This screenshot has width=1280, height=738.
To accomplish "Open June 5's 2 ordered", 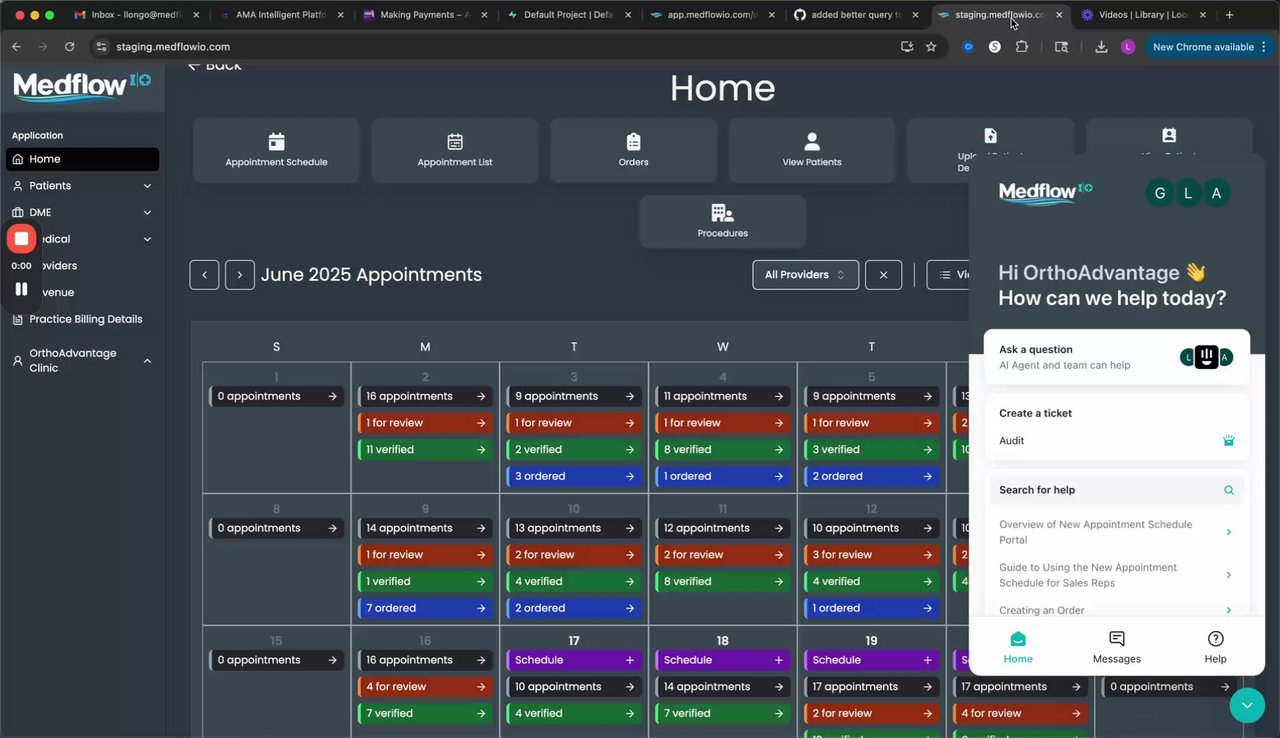I will click(x=871, y=476).
